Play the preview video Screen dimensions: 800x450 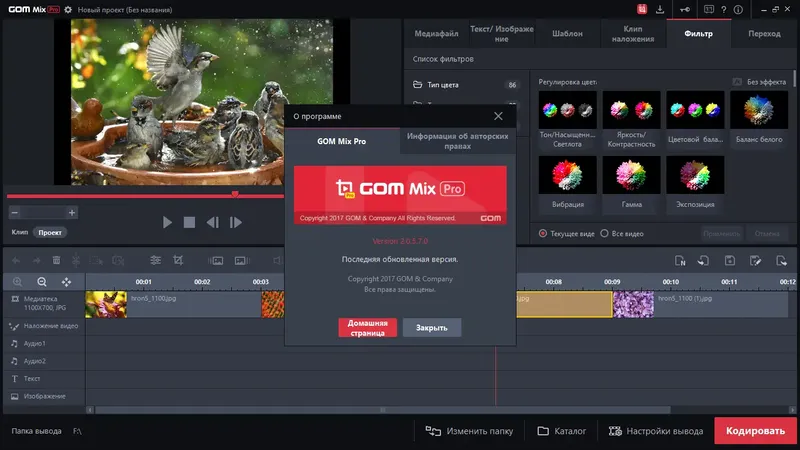[x=167, y=222]
